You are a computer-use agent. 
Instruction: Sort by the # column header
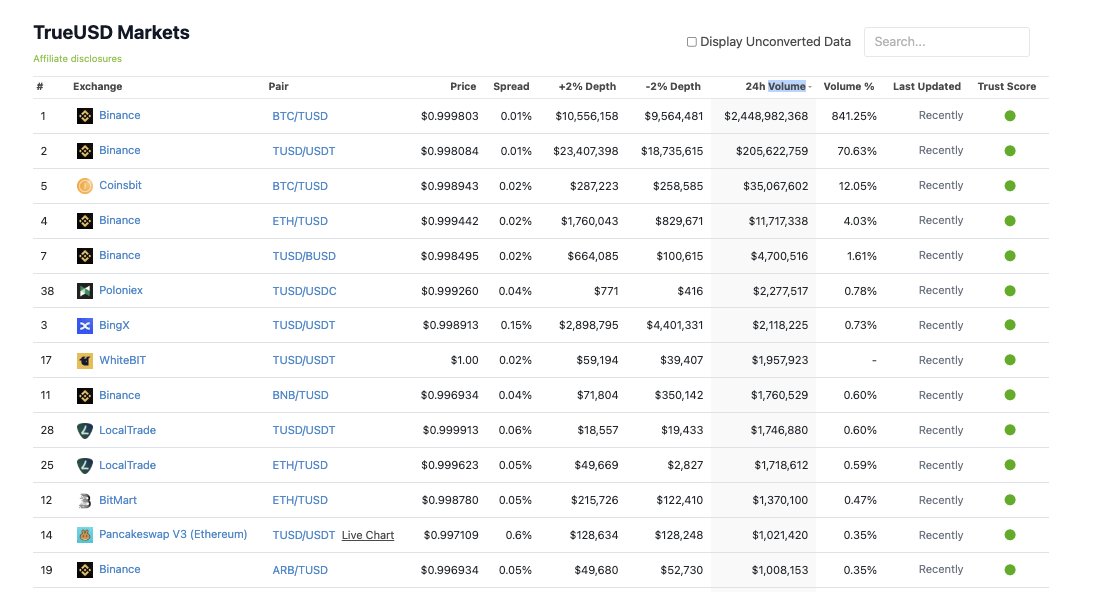[40, 86]
